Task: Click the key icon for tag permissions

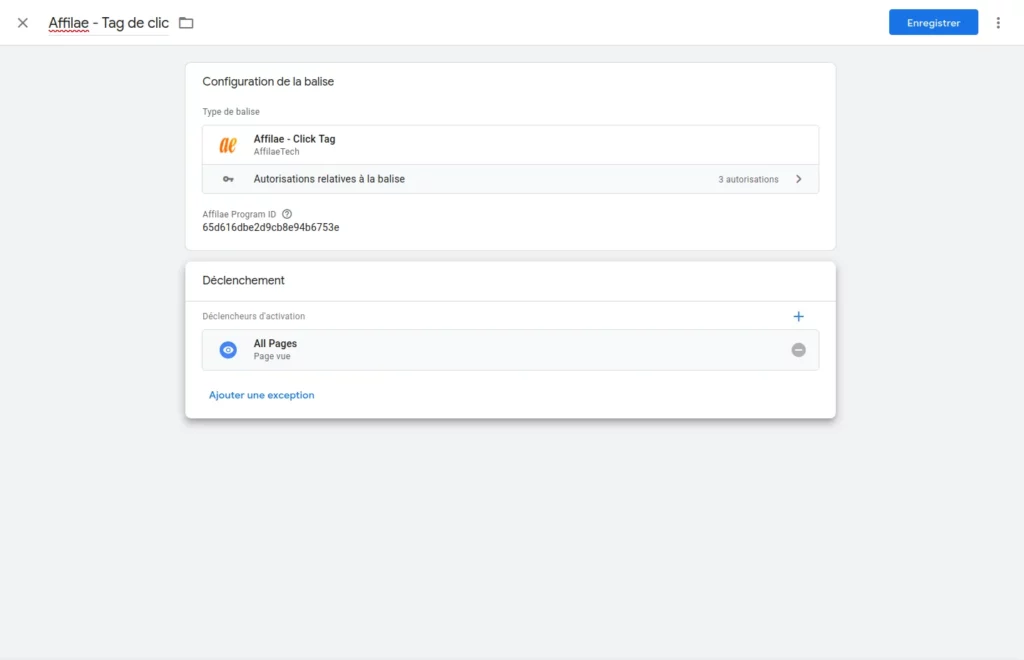Action: [228, 179]
